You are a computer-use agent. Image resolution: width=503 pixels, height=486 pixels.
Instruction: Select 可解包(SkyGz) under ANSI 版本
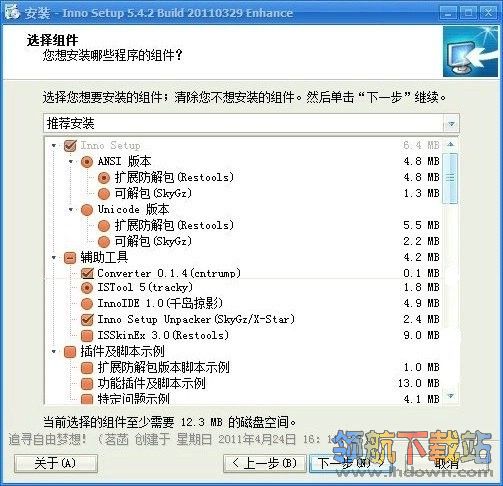click(104, 194)
